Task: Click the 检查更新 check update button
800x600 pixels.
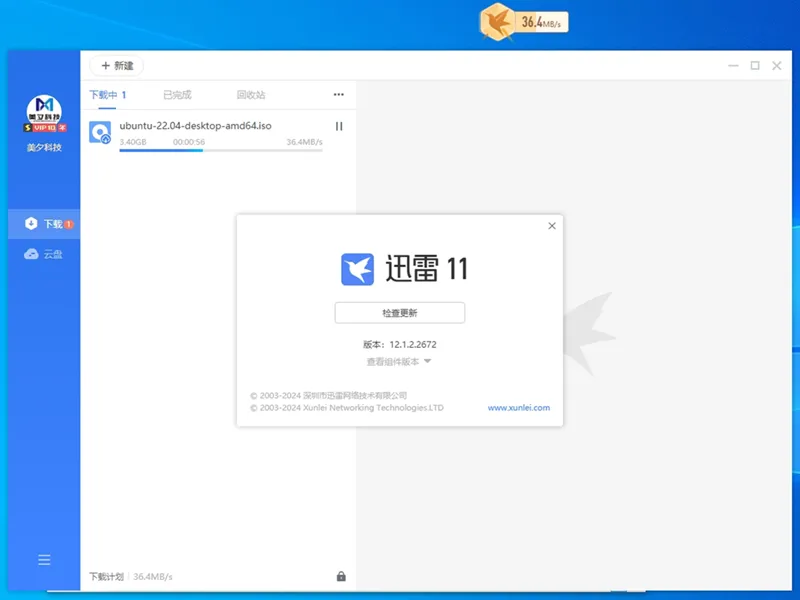Action: pos(399,313)
